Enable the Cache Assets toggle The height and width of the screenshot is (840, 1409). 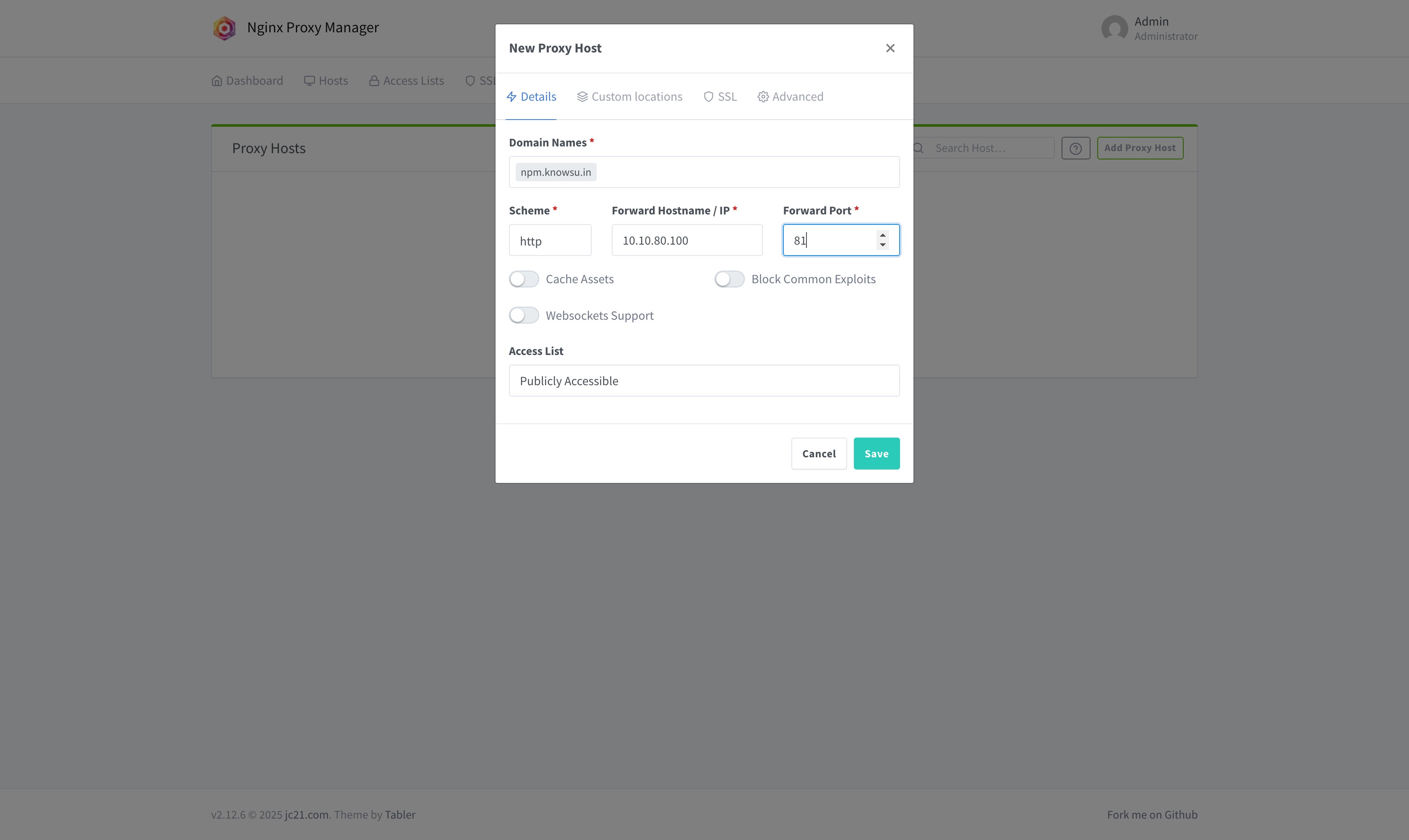click(524, 279)
